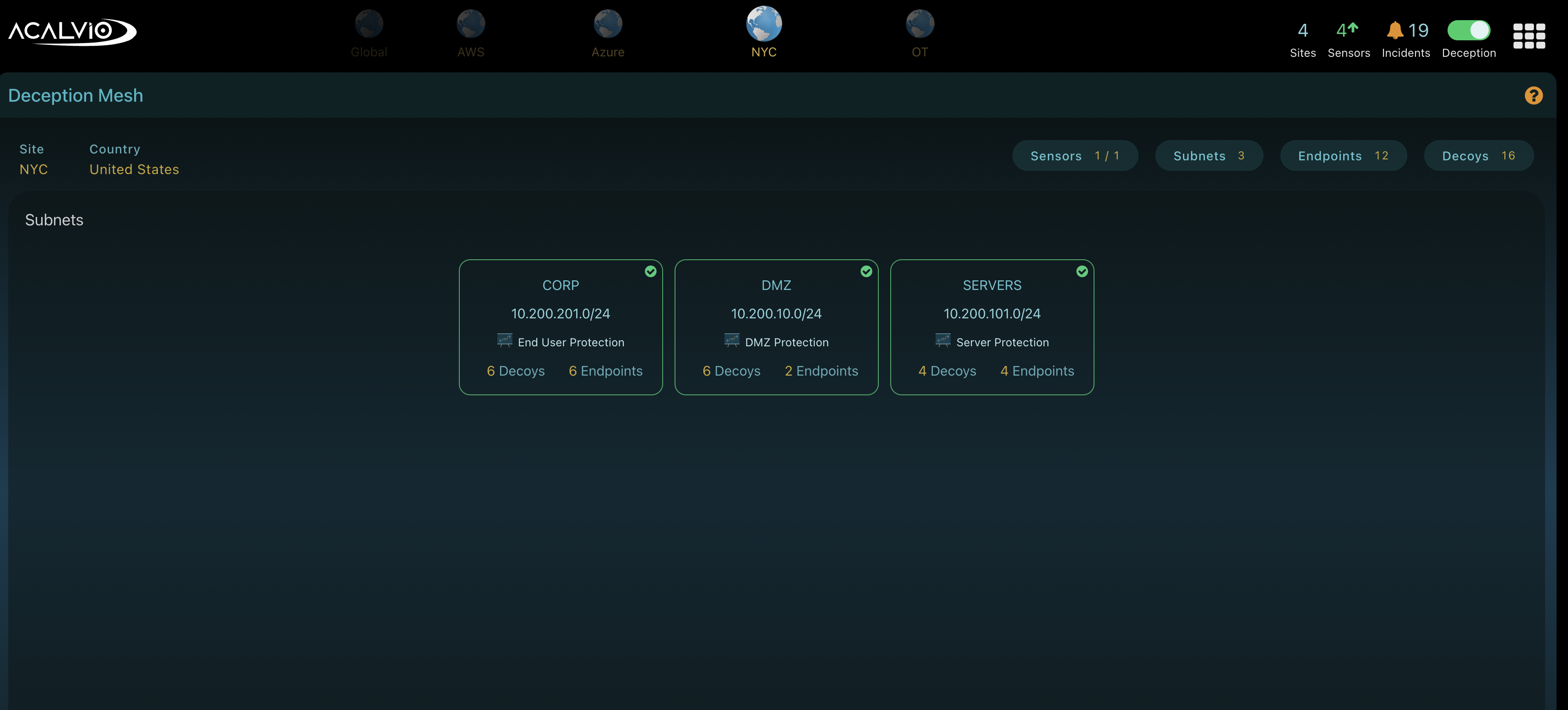Open the 4 Sites counter
Viewport: 1568px width, 710px height.
[x=1302, y=39]
